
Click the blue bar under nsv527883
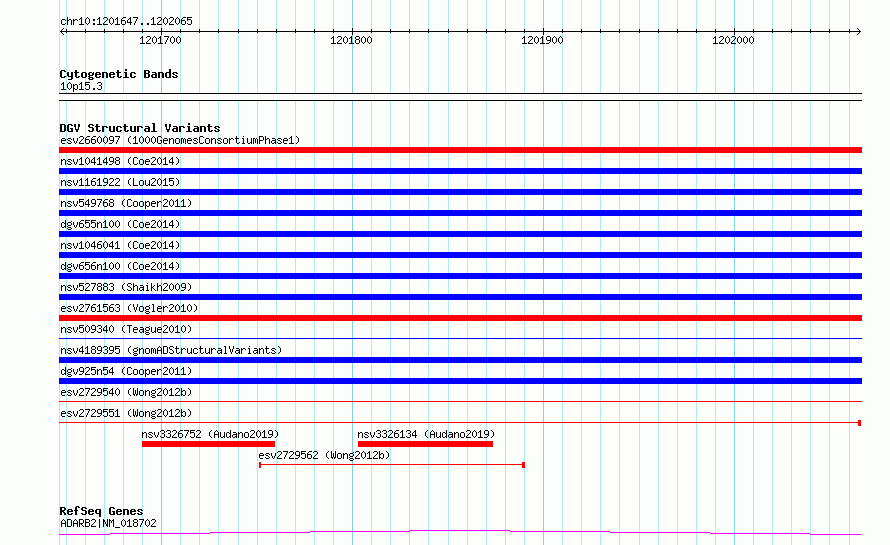[x=460, y=297]
